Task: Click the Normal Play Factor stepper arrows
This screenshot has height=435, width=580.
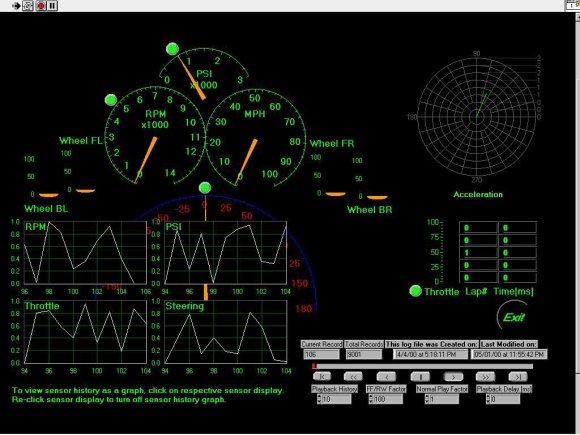Action: click(427, 399)
